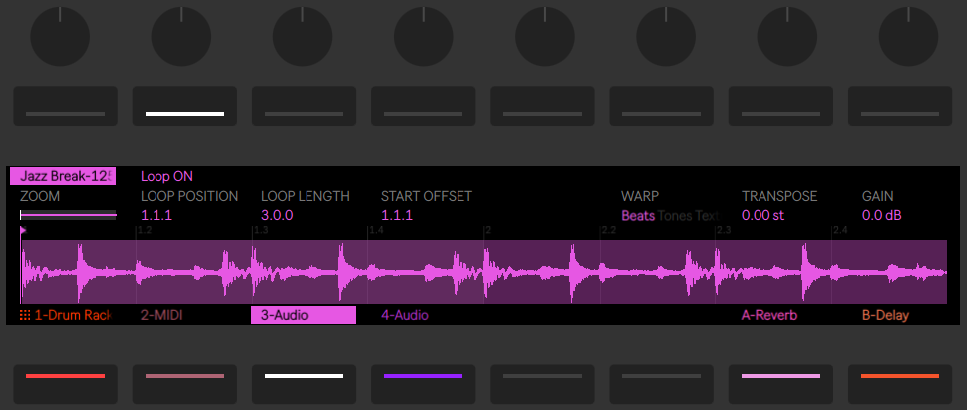This screenshot has height=410, width=967.
Task: Toggle Loop ON with the lit white upper button
Action: (x=185, y=106)
